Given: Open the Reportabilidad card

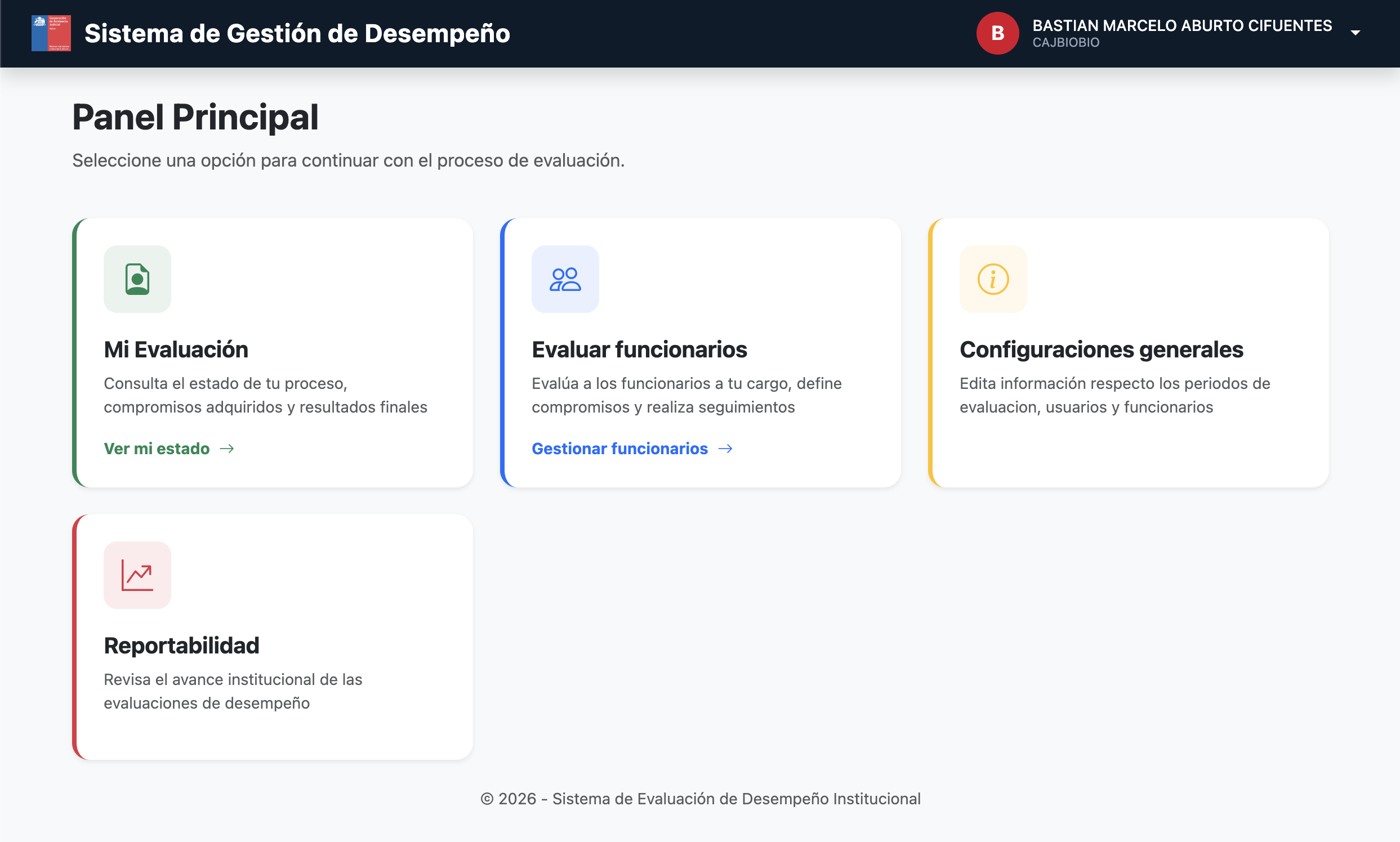Looking at the screenshot, I should tap(182, 646).
